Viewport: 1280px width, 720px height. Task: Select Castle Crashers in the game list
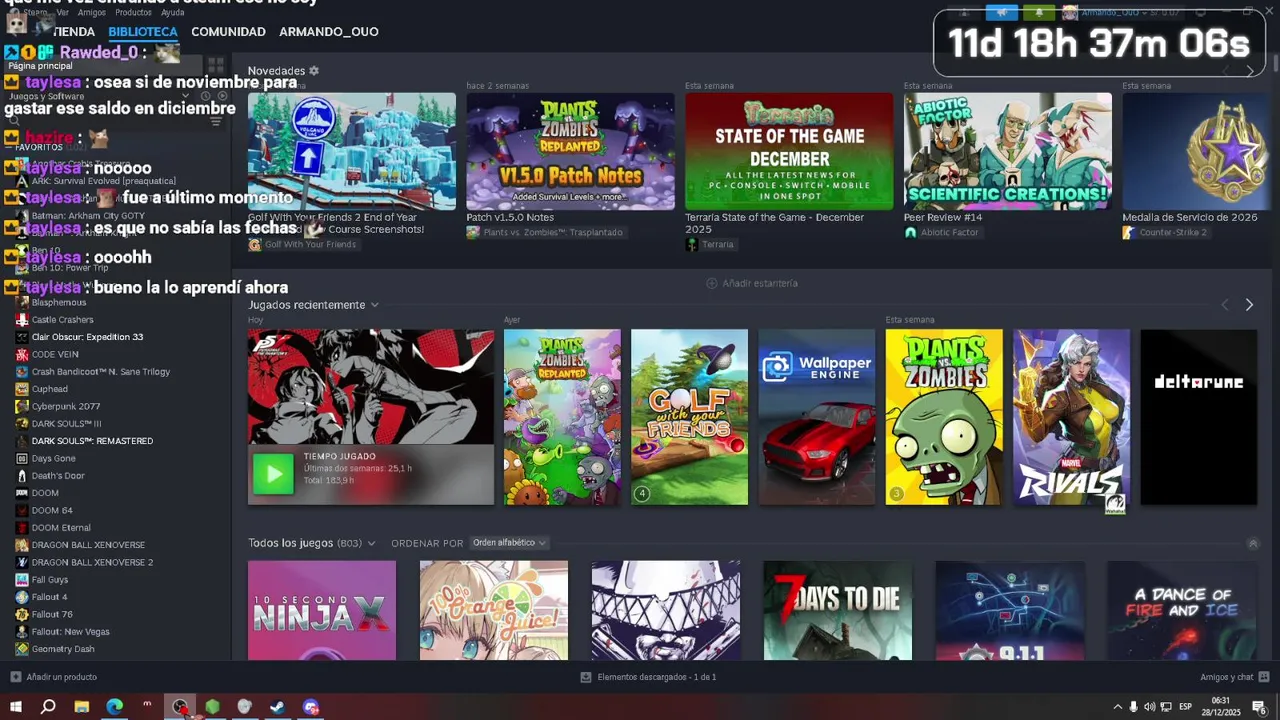pos(62,320)
